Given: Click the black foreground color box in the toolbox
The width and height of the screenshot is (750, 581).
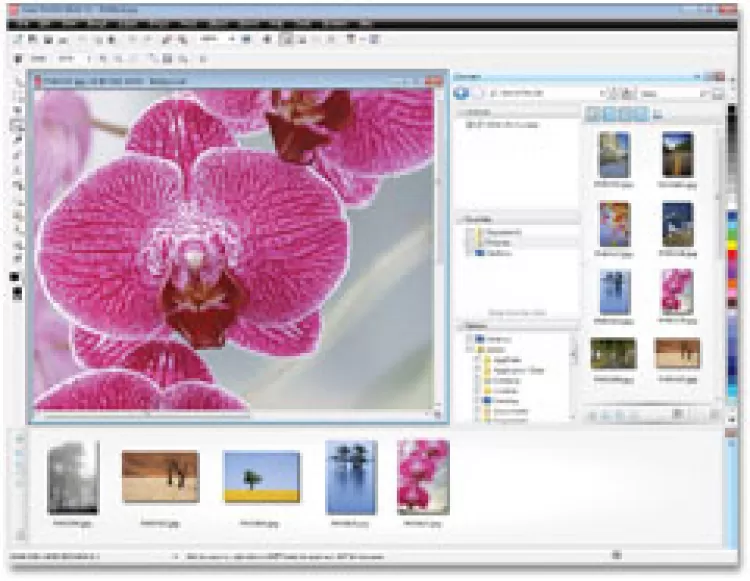Looking at the screenshot, I should pyautogui.click(x=14, y=277).
